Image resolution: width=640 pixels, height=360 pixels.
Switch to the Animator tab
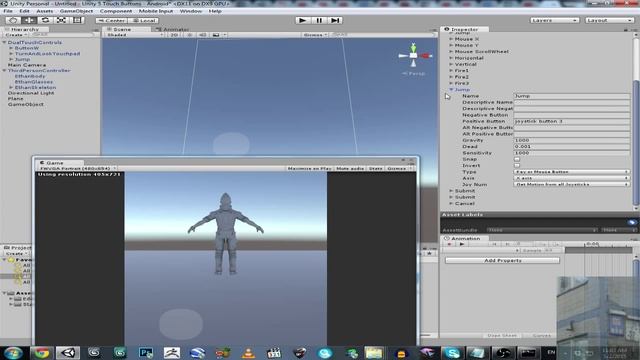tap(173, 29)
